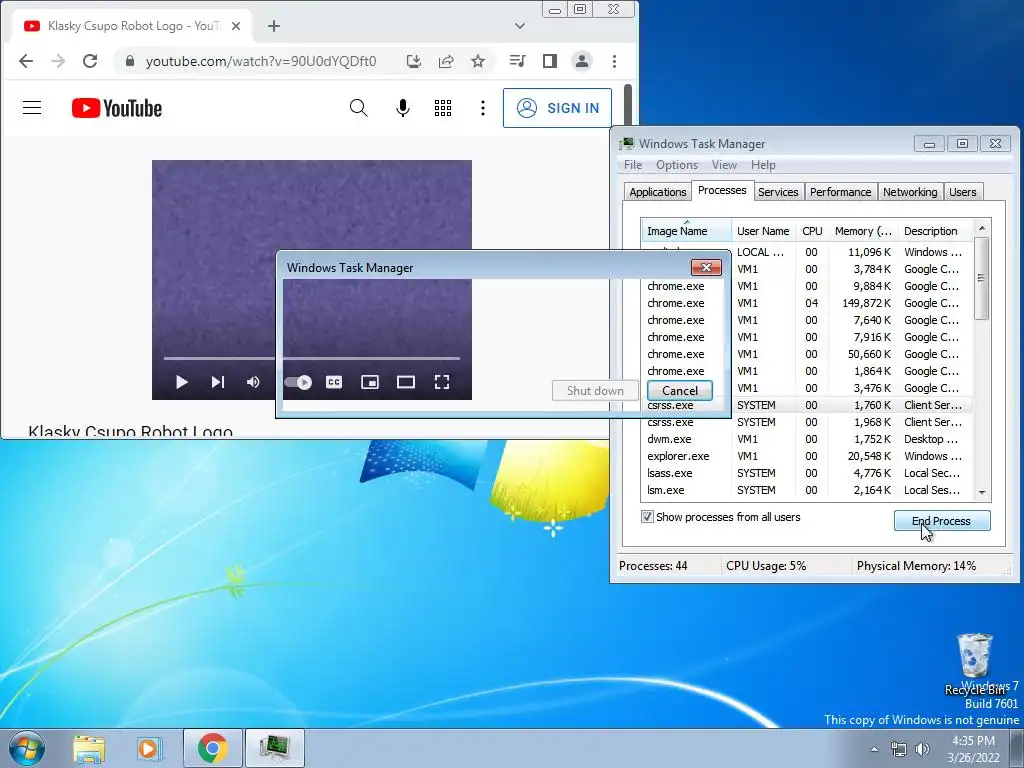Skip to the next video

click(x=217, y=382)
